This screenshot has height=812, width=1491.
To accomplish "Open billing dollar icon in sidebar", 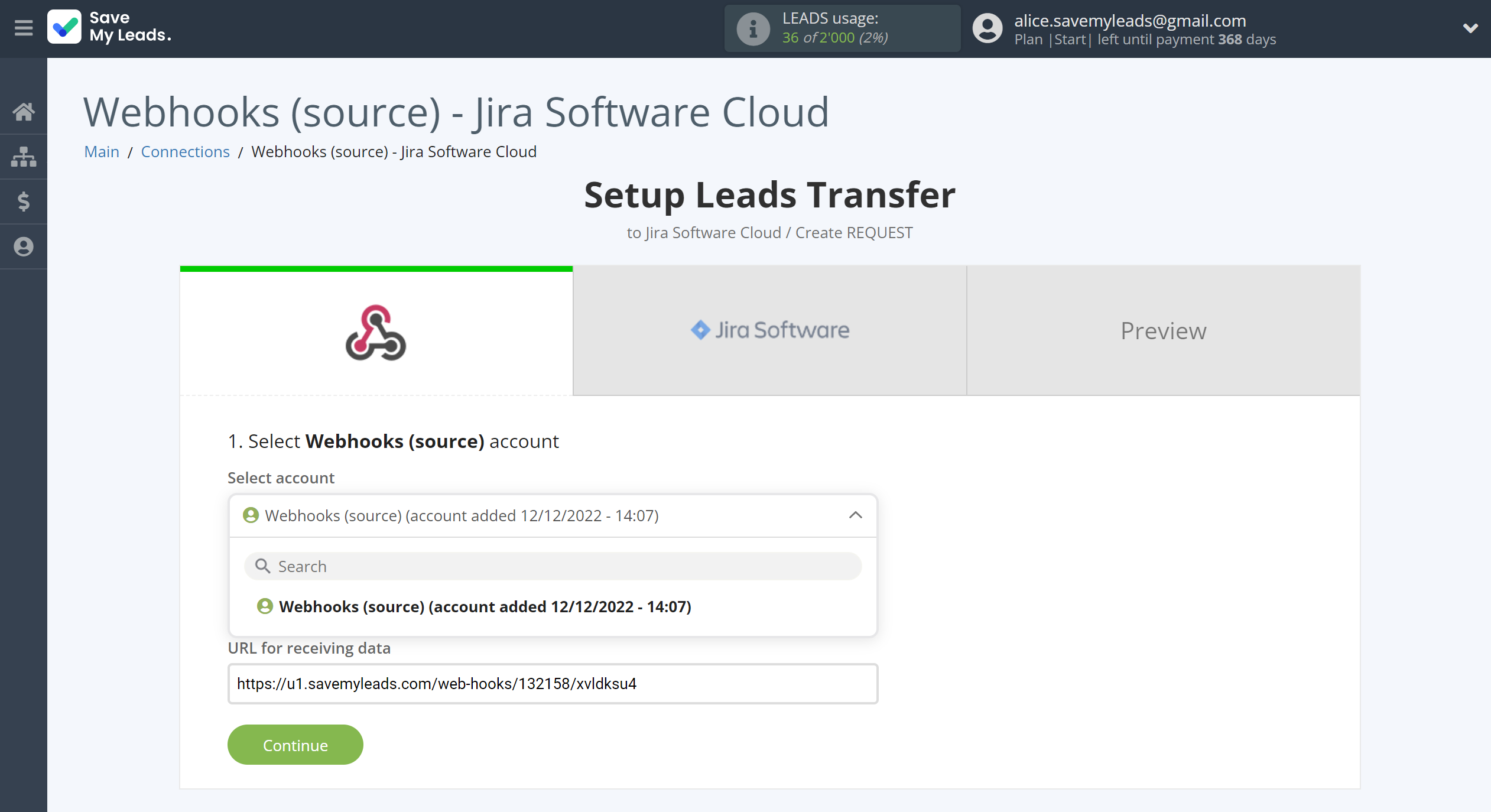I will (24, 202).
